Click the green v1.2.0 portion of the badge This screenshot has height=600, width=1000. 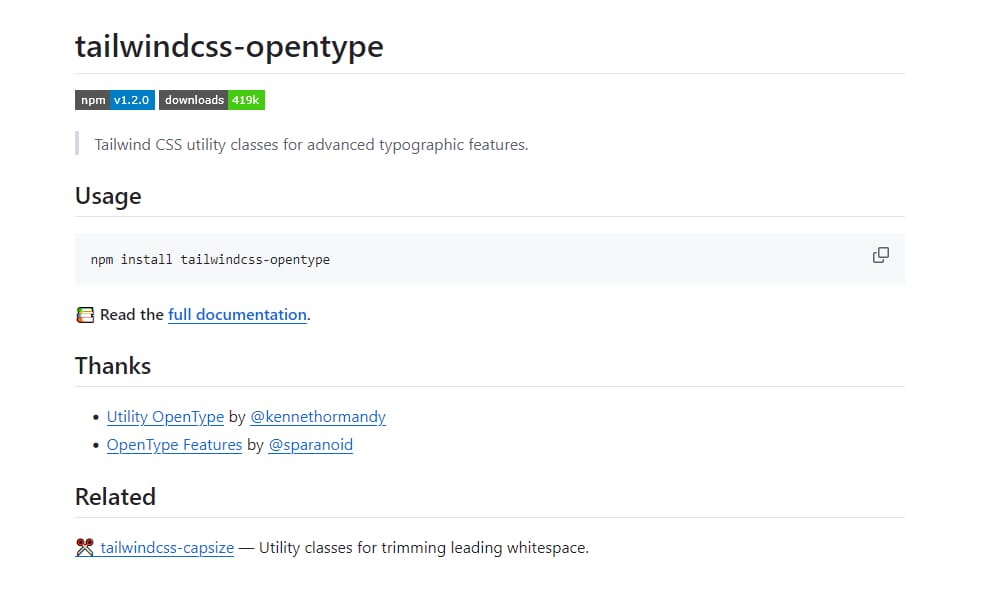(x=131, y=99)
